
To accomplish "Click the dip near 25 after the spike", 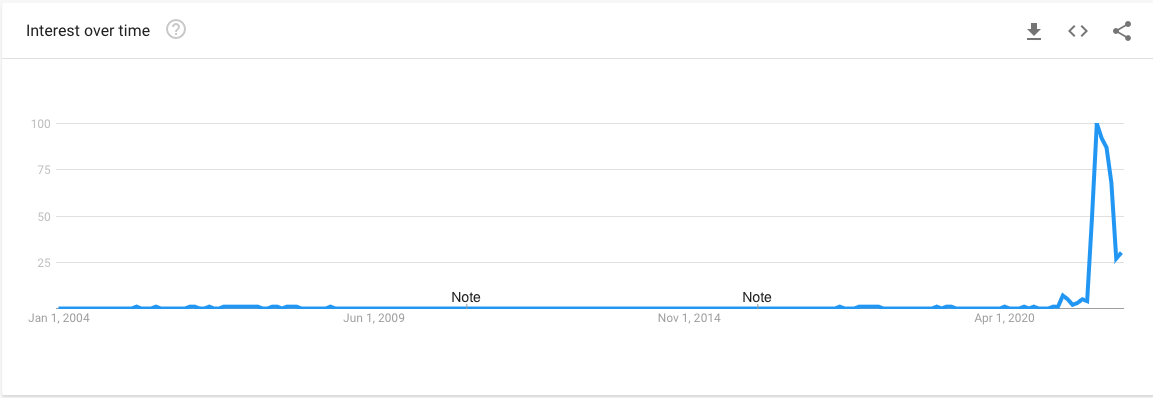I will click(x=1117, y=260).
